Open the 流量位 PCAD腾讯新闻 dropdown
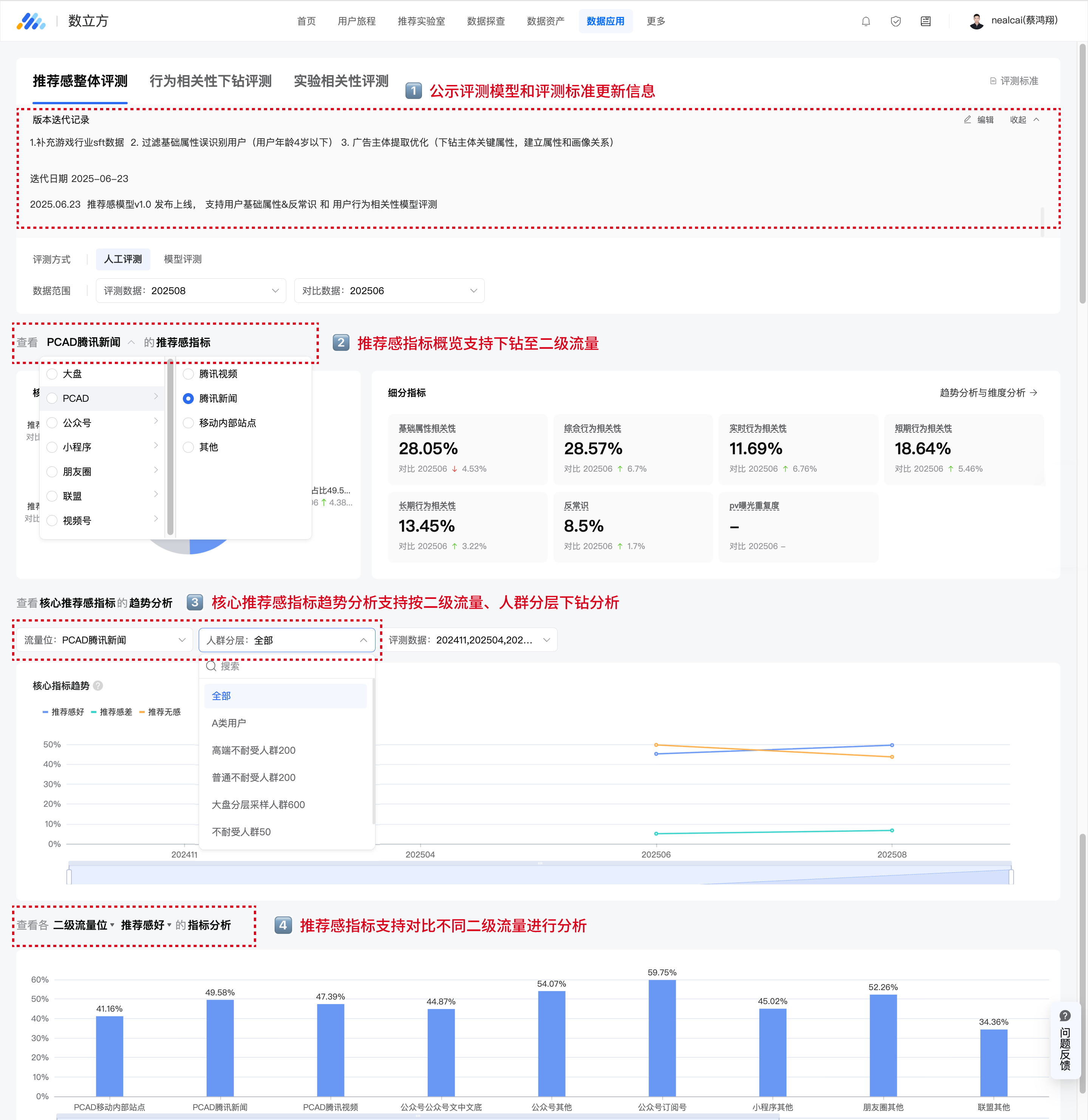The image size is (1088, 1120). [105, 640]
